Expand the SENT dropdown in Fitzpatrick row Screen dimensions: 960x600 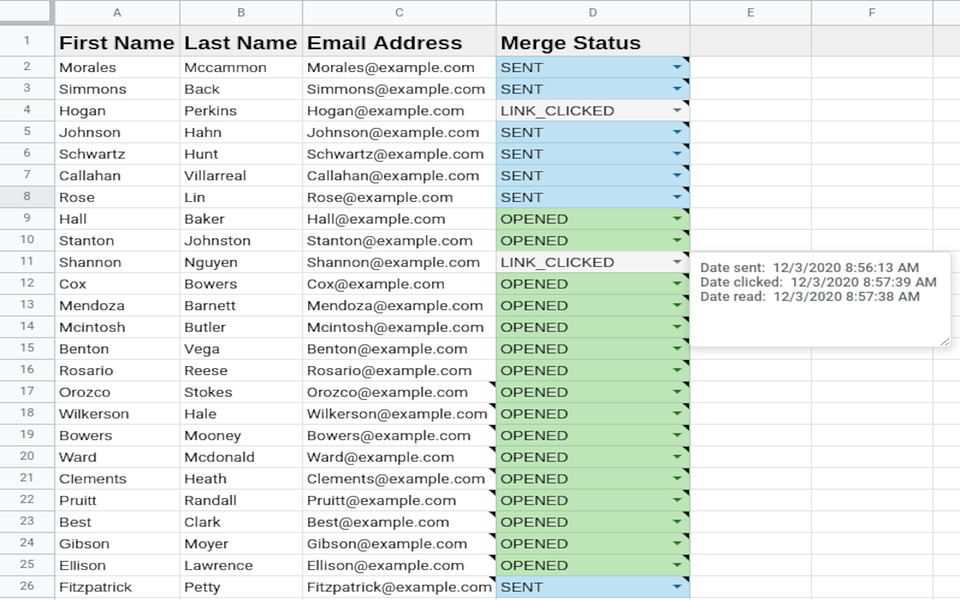[677, 587]
